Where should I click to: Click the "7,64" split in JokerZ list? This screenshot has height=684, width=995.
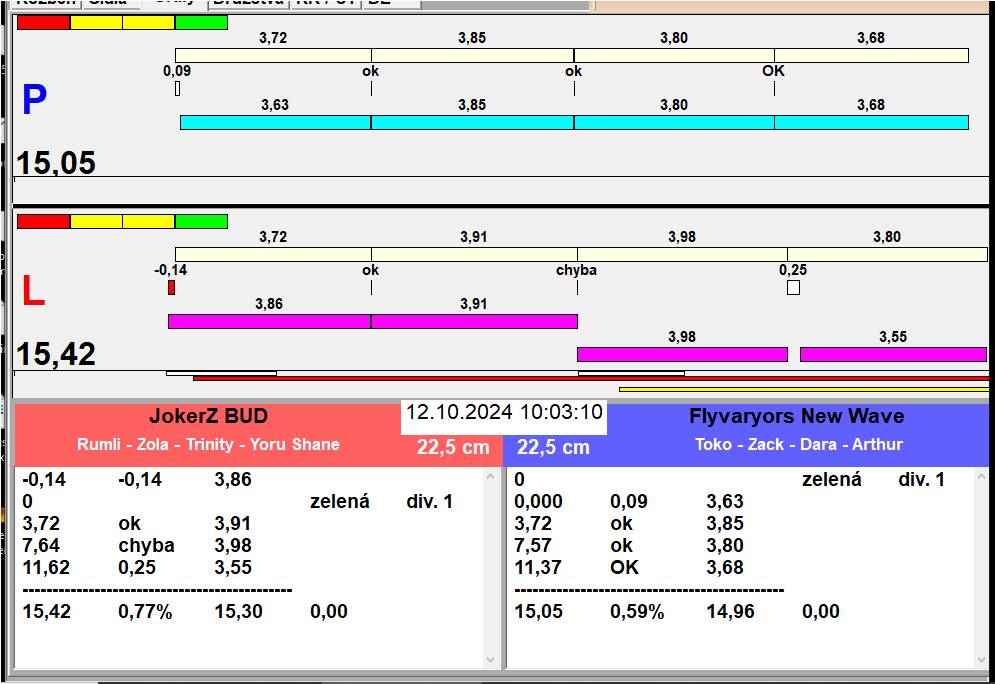41,545
